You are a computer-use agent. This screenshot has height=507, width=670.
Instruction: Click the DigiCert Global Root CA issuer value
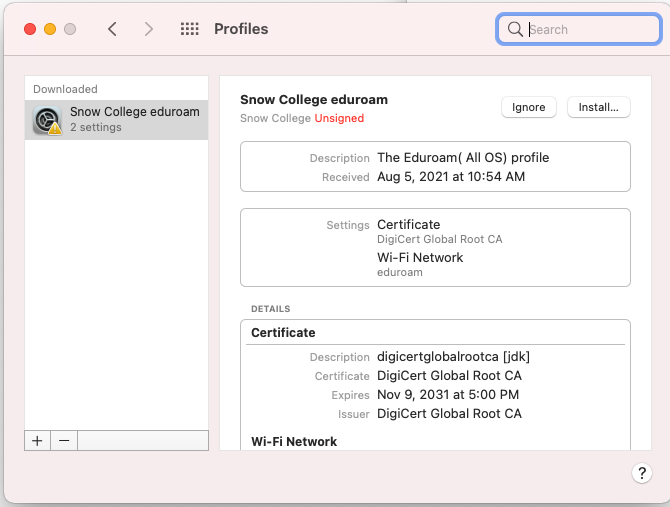pyautogui.click(x=449, y=413)
